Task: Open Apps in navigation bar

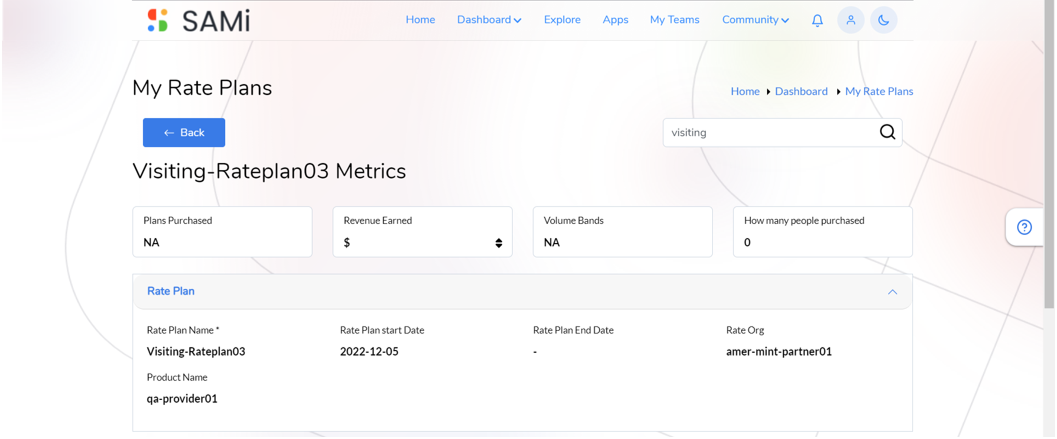Action: (615, 20)
